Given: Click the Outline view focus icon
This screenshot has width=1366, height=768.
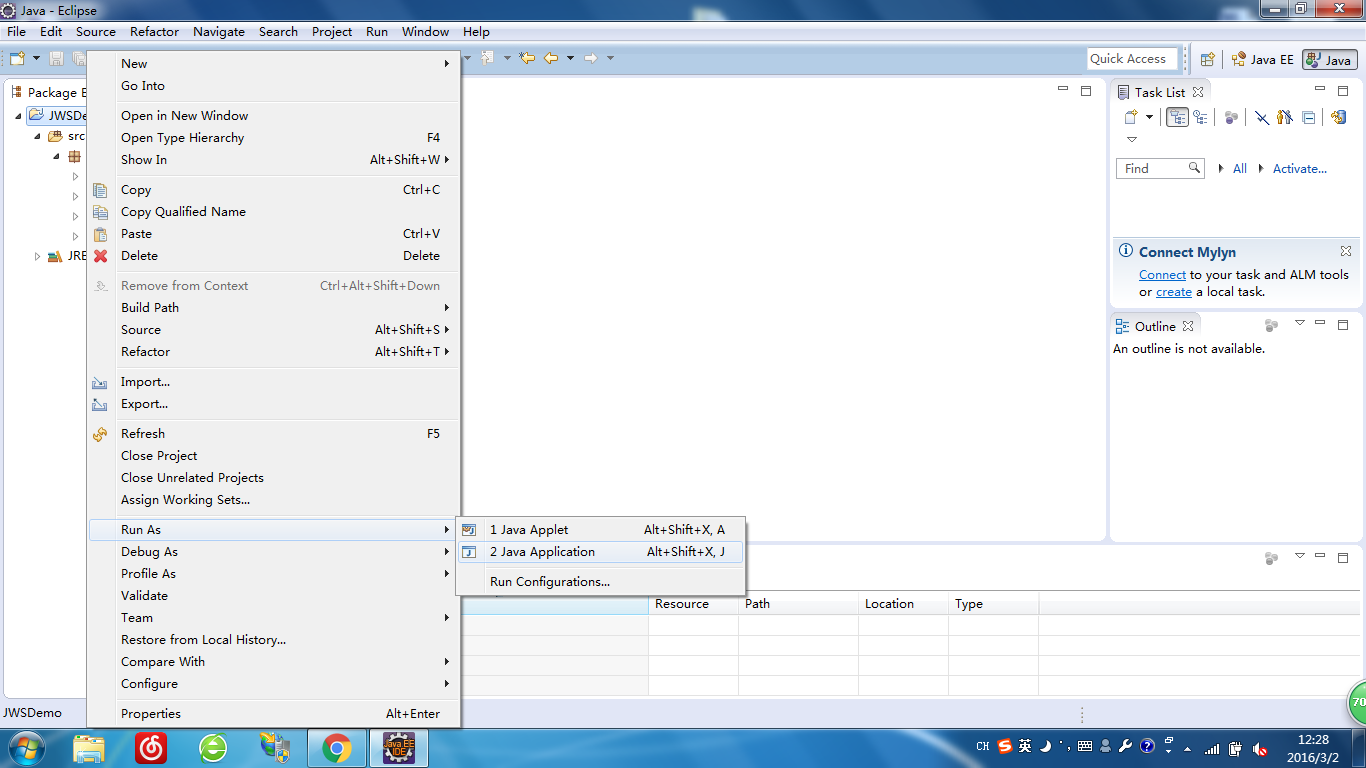Looking at the screenshot, I should [x=1271, y=326].
